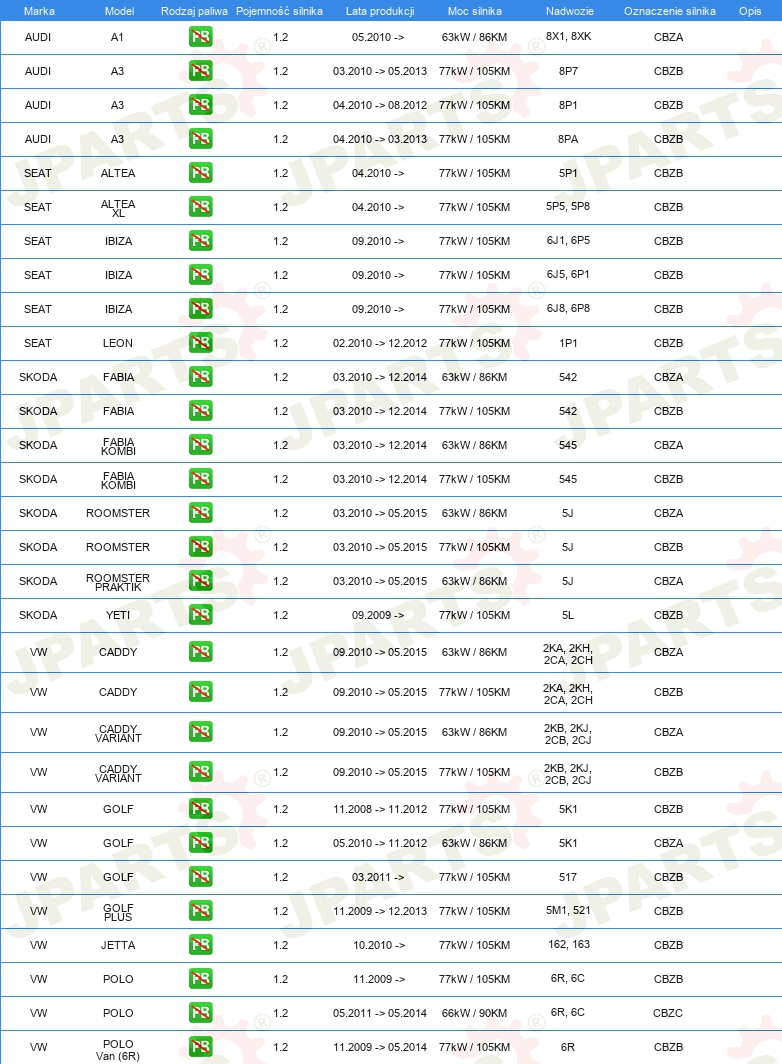The height and width of the screenshot is (1064, 782).
Task: Click the fuel icon in the FABIA KOMBI CBZB row
Action: pos(200,478)
